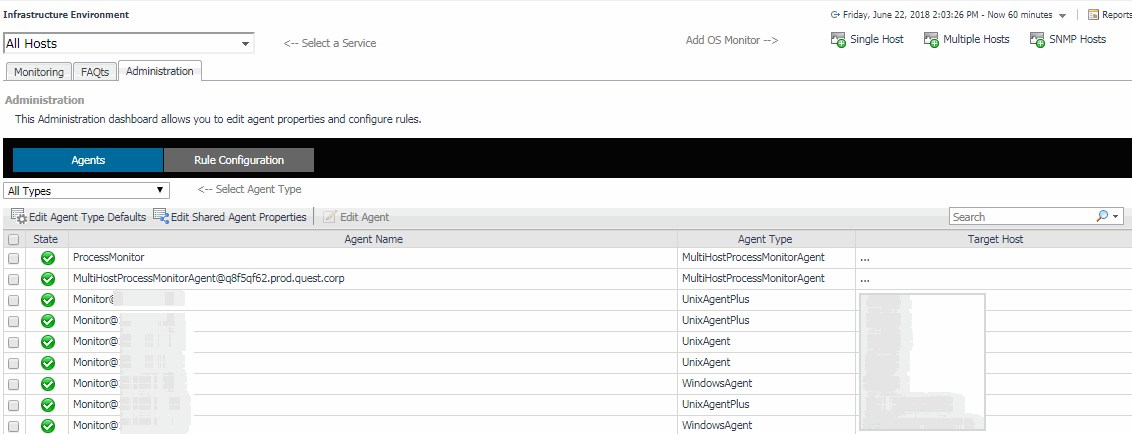Click the Agents button
The width and height of the screenshot is (1132, 434).
pyautogui.click(x=88, y=160)
